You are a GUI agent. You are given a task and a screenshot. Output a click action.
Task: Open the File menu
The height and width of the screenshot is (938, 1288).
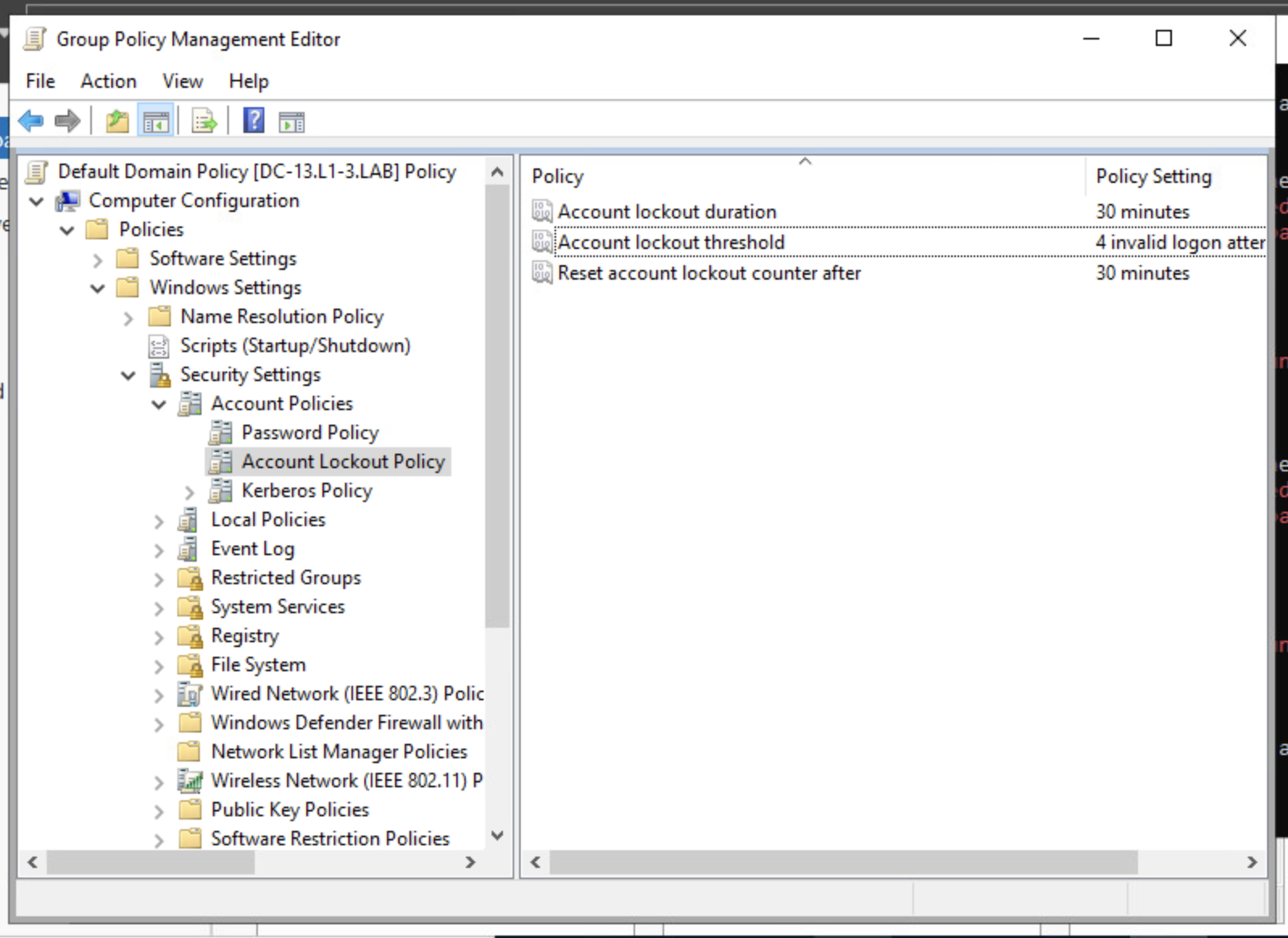[40, 81]
